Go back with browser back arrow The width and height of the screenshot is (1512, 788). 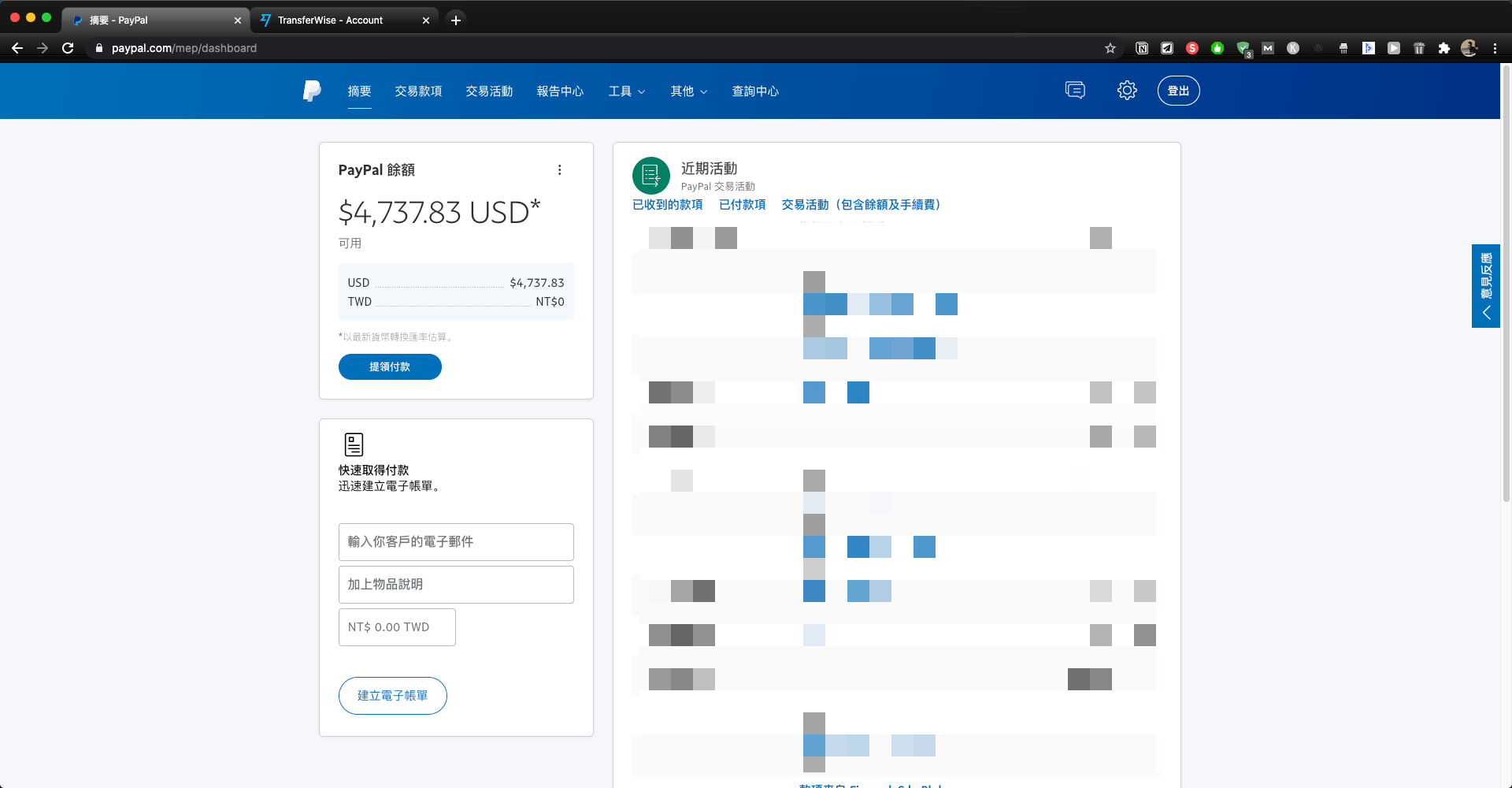17,48
